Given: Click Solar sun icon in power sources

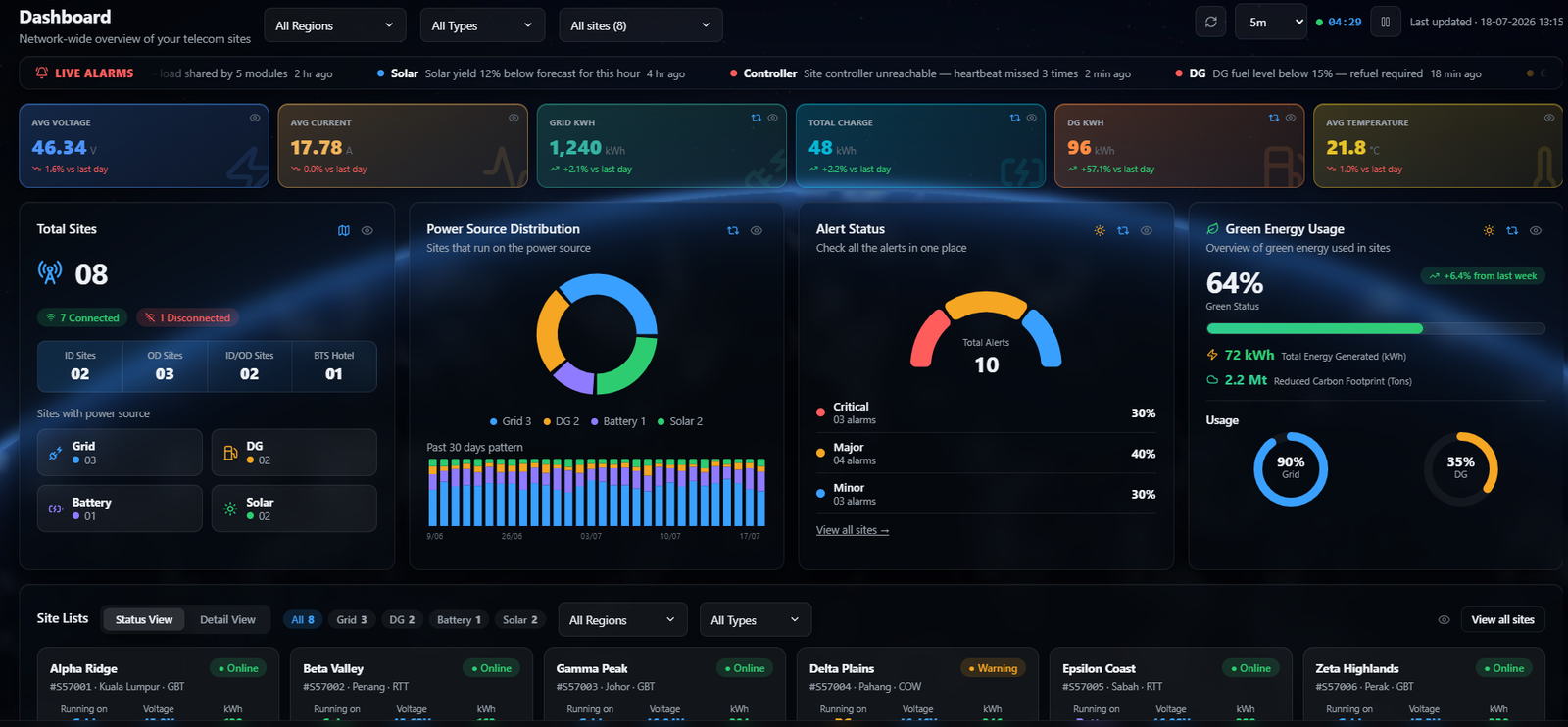Looking at the screenshot, I should [x=230, y=509].
